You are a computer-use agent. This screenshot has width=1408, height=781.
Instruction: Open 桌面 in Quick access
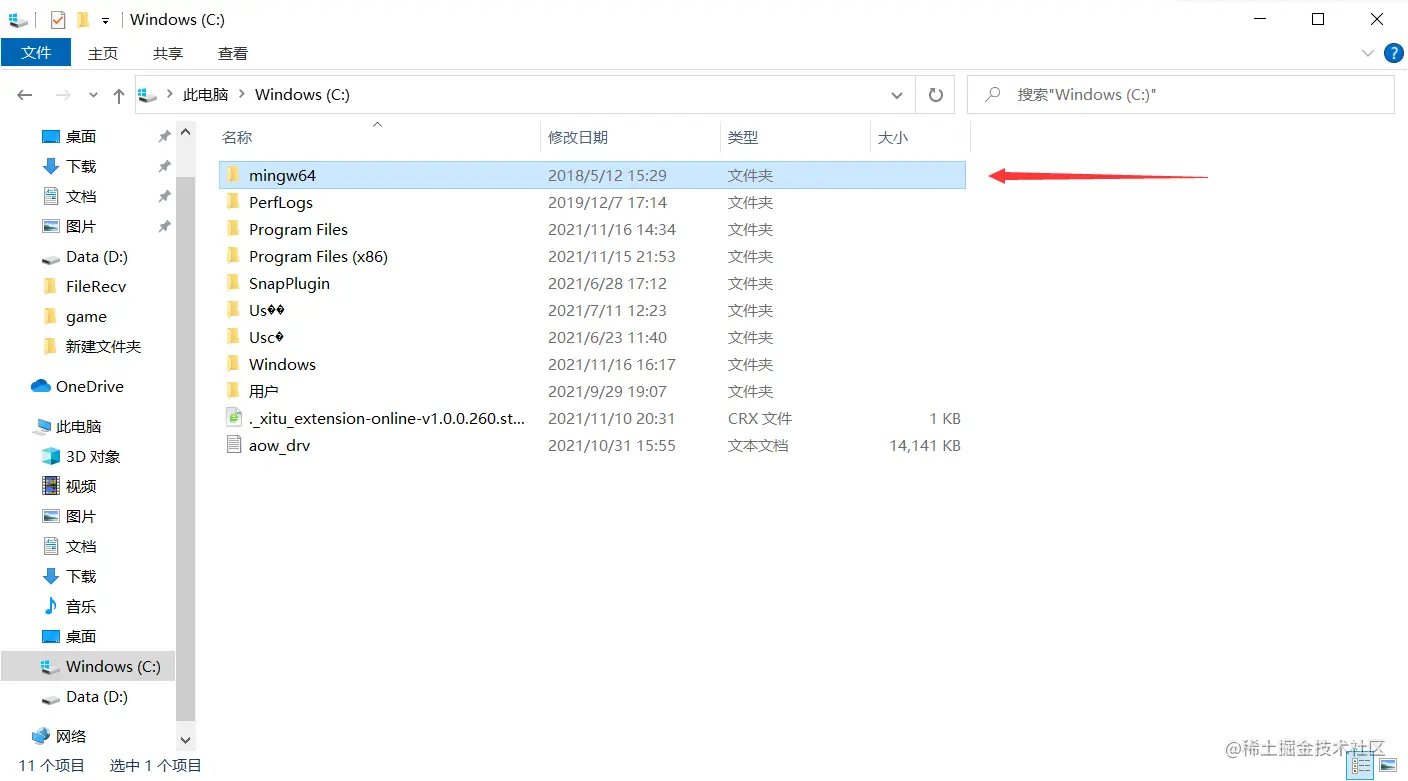(x=81, y=136)
